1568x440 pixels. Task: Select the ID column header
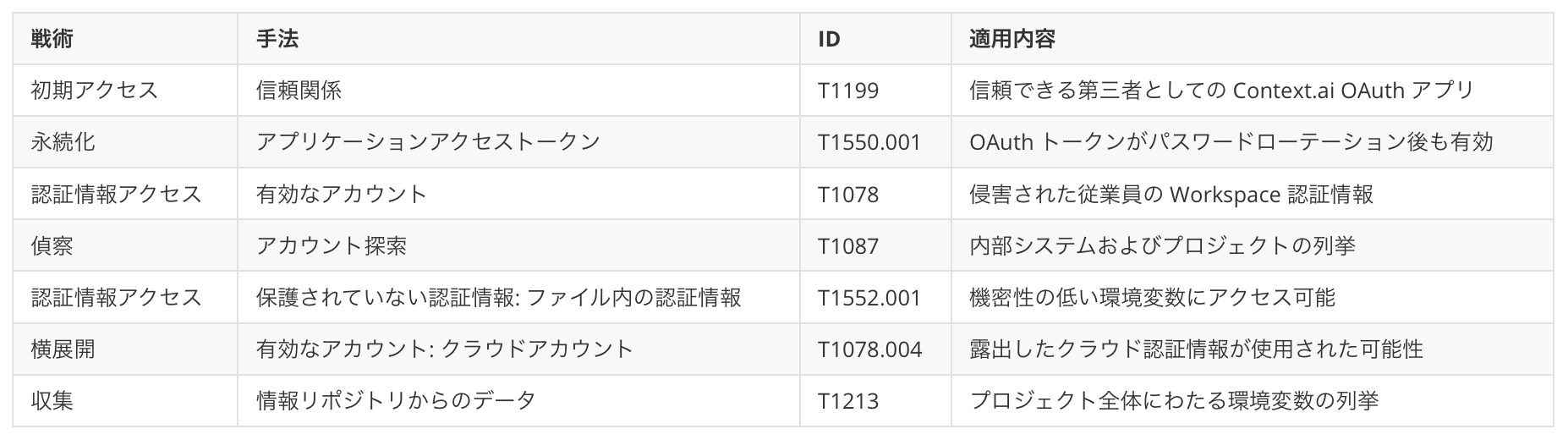[x=829, y=39]
